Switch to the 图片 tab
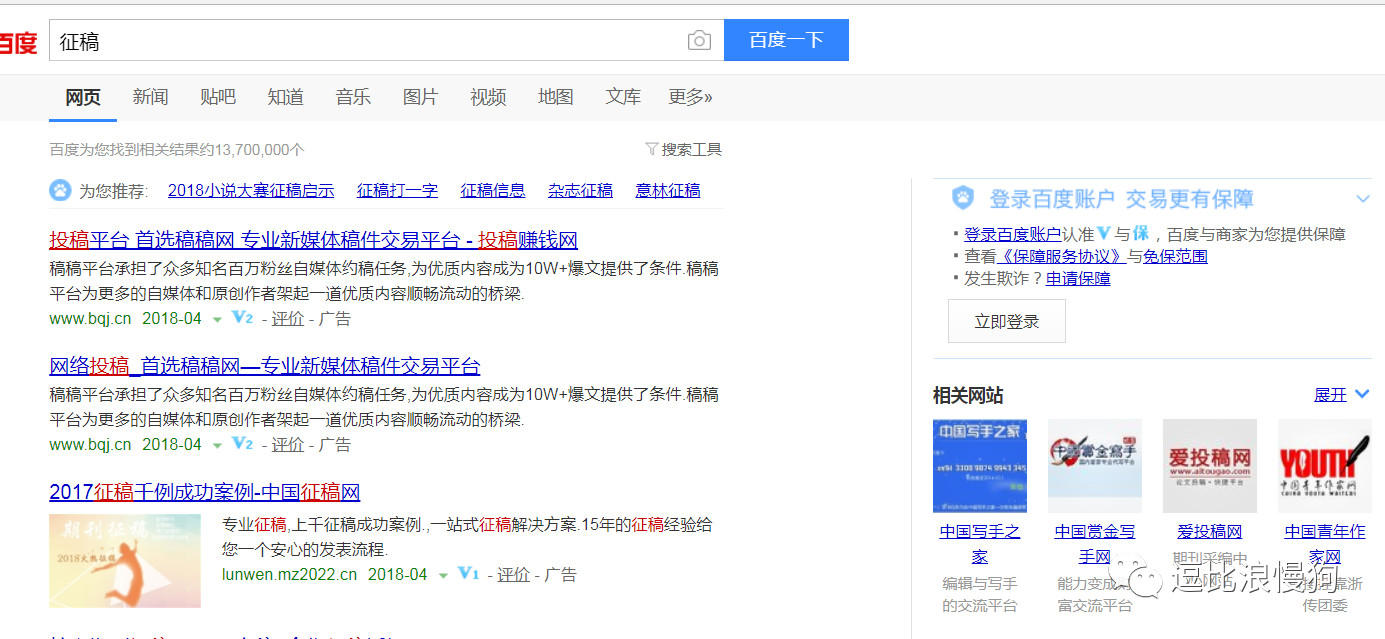 point(420,97)
